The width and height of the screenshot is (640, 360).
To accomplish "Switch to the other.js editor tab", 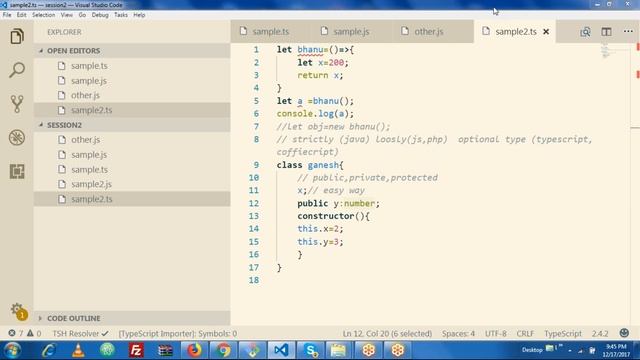I will (429, 31).
